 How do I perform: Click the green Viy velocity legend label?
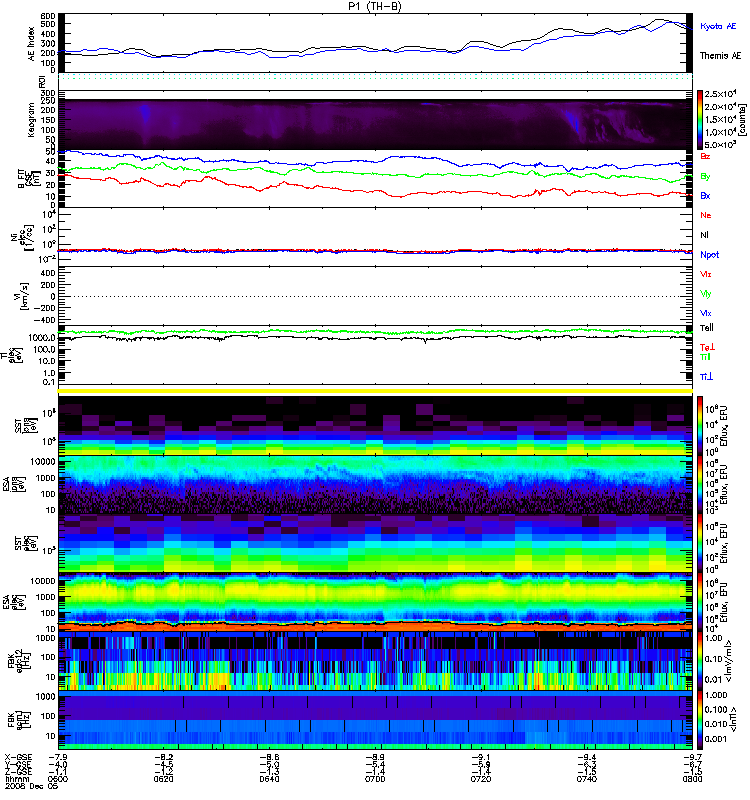click(x=705, y=294)
